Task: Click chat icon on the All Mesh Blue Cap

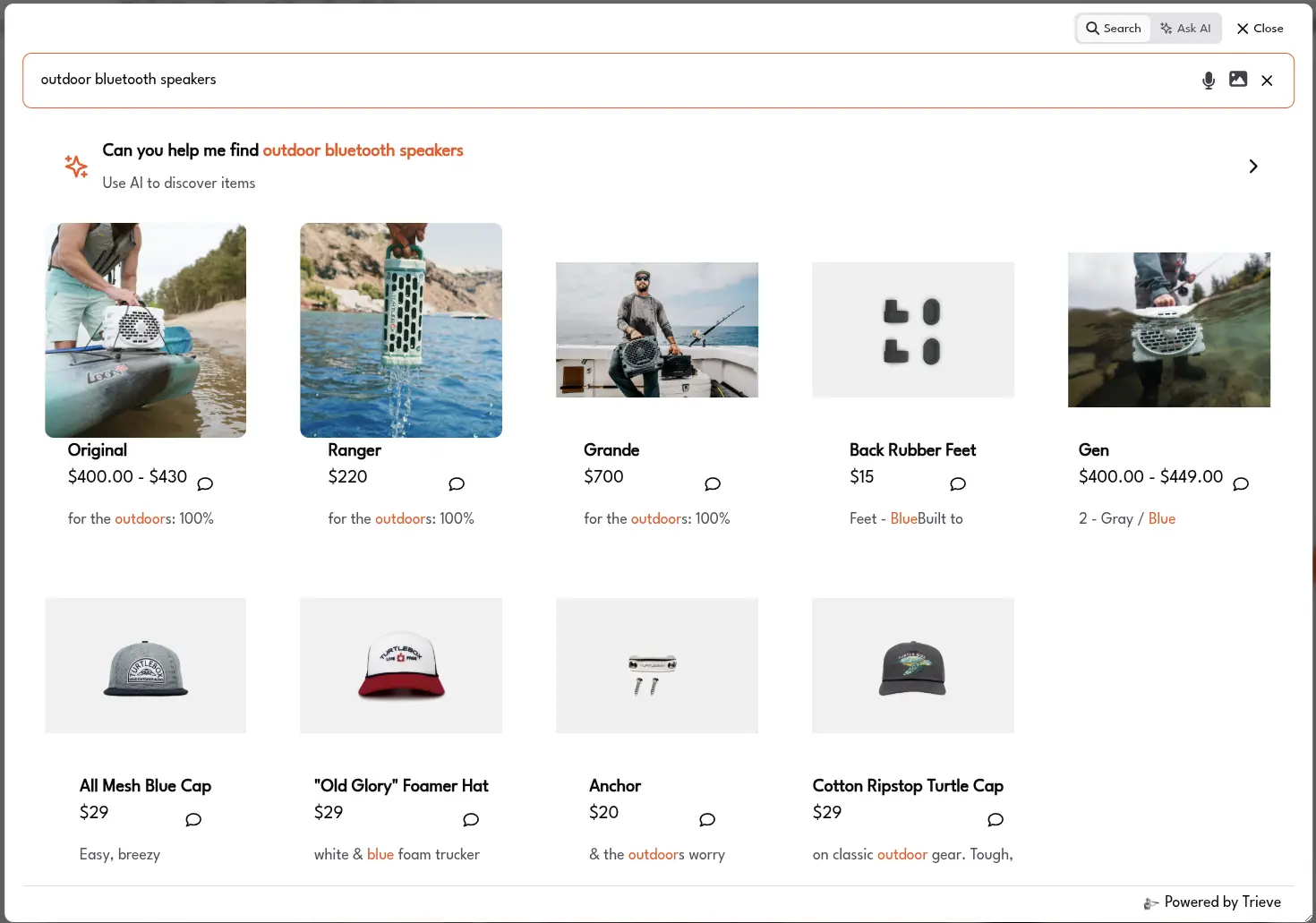Action: 193,819
